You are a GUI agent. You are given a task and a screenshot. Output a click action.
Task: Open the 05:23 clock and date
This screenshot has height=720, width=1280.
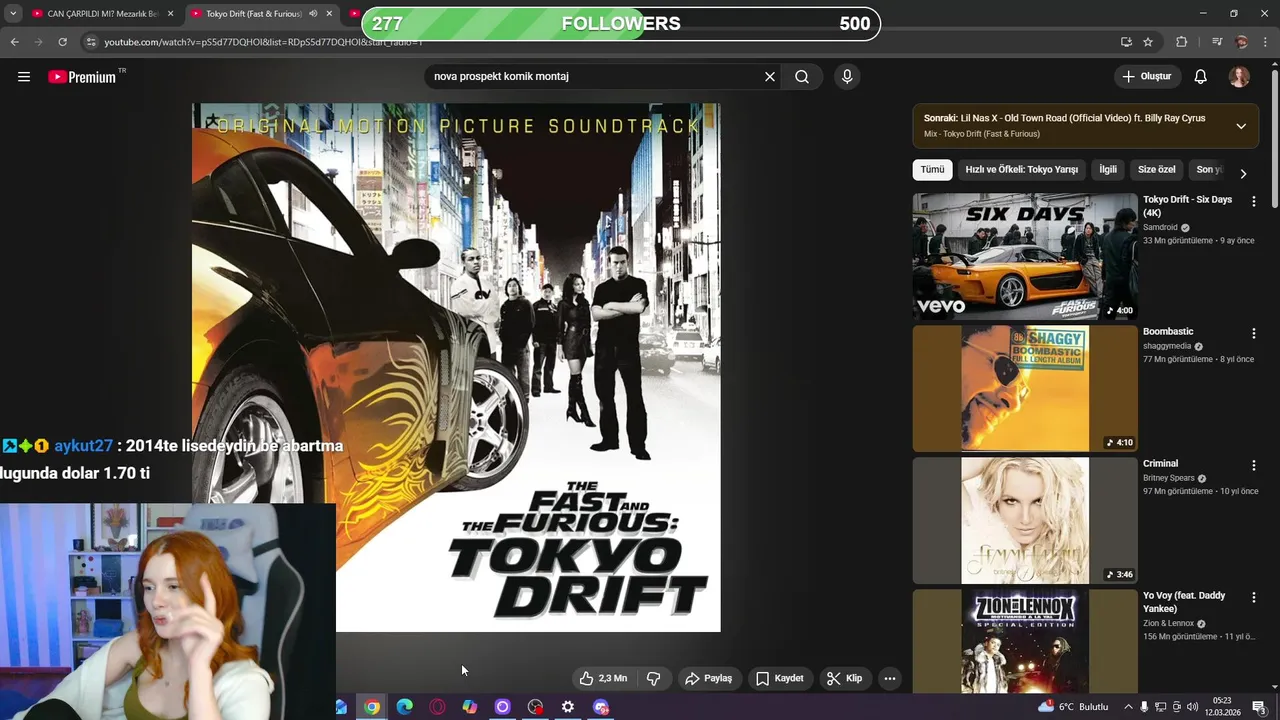(x=1222, y=707)
